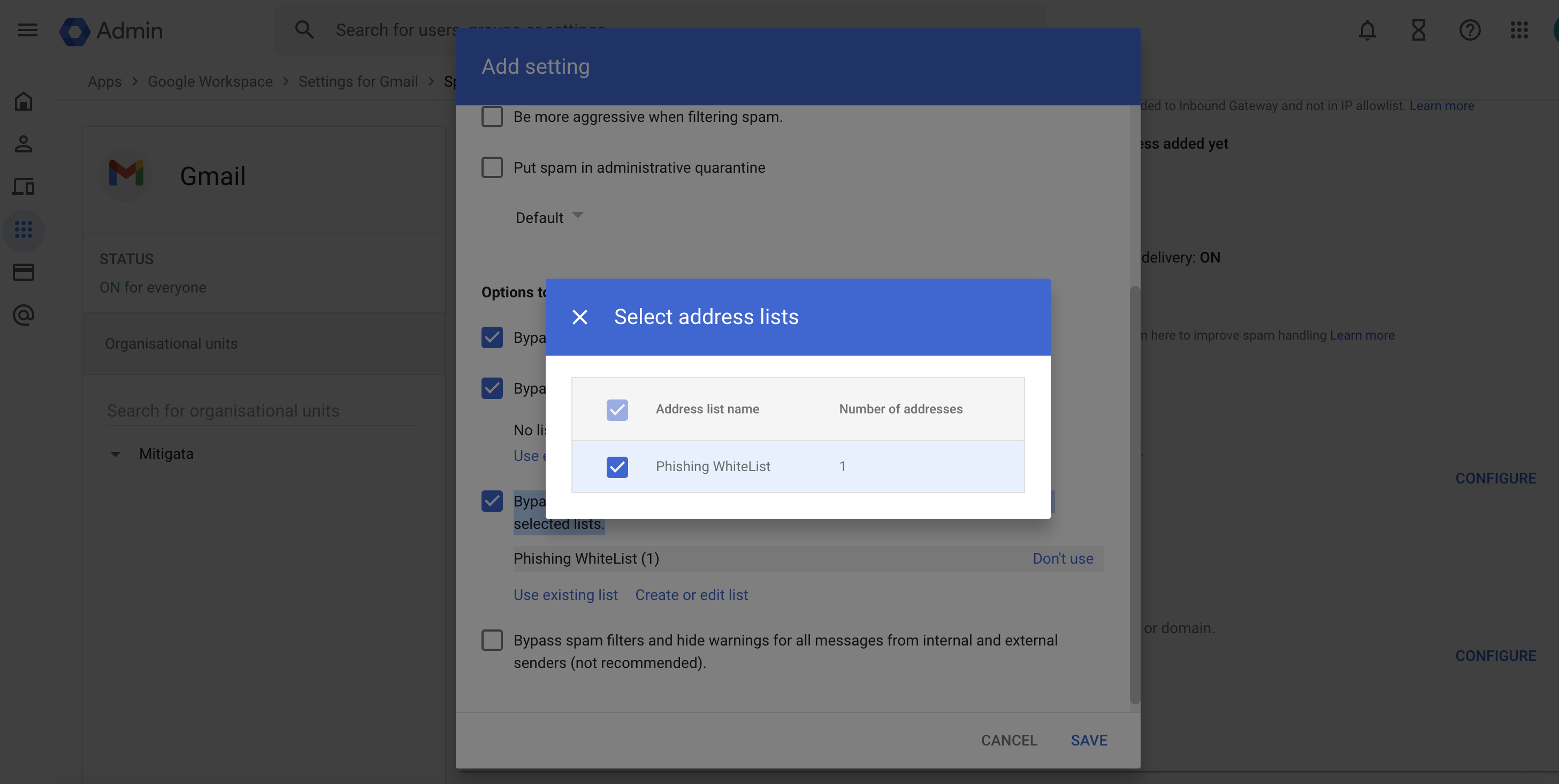Toggle the Phishing WhiteList checkbox
This screenshot has height=784, width=1559.
(617, 466)
